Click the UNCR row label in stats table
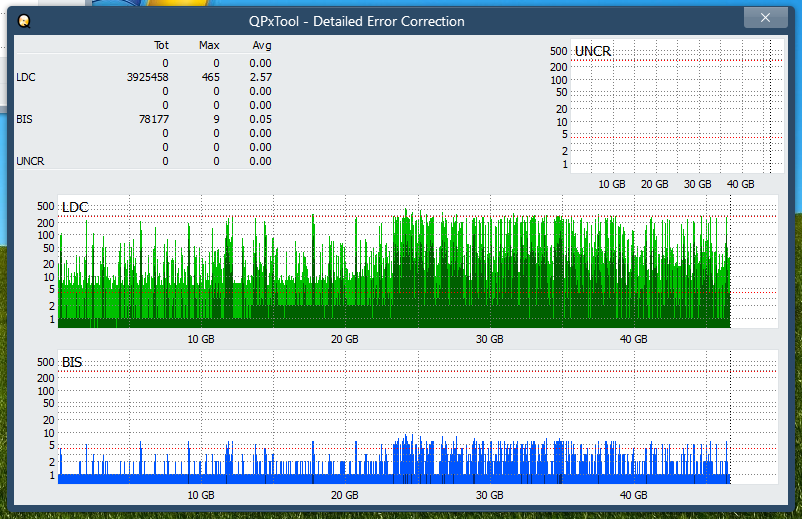This screenshot has height=519, width=802. click(30, 161)
